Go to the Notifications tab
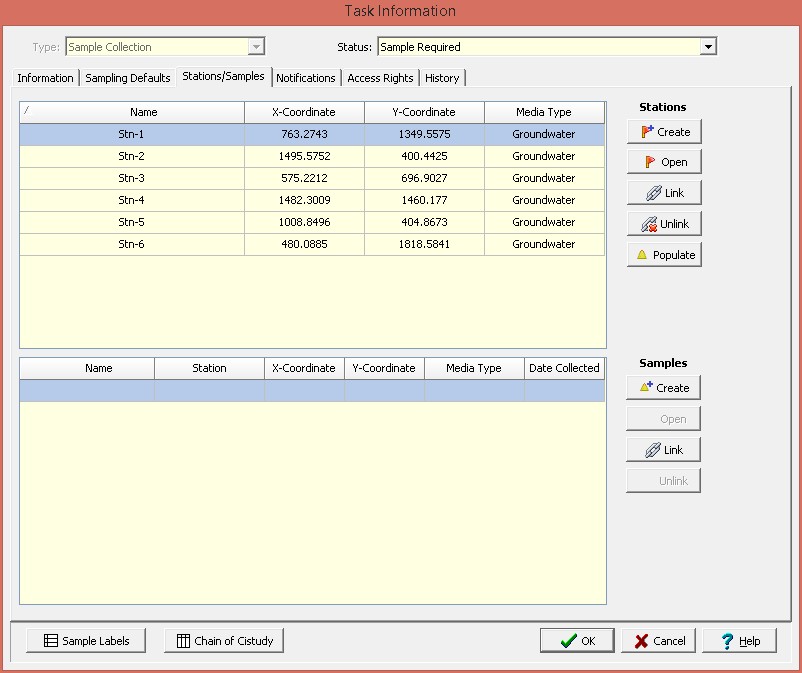This screenshot has width=802, height=673. tap(305, 78)
